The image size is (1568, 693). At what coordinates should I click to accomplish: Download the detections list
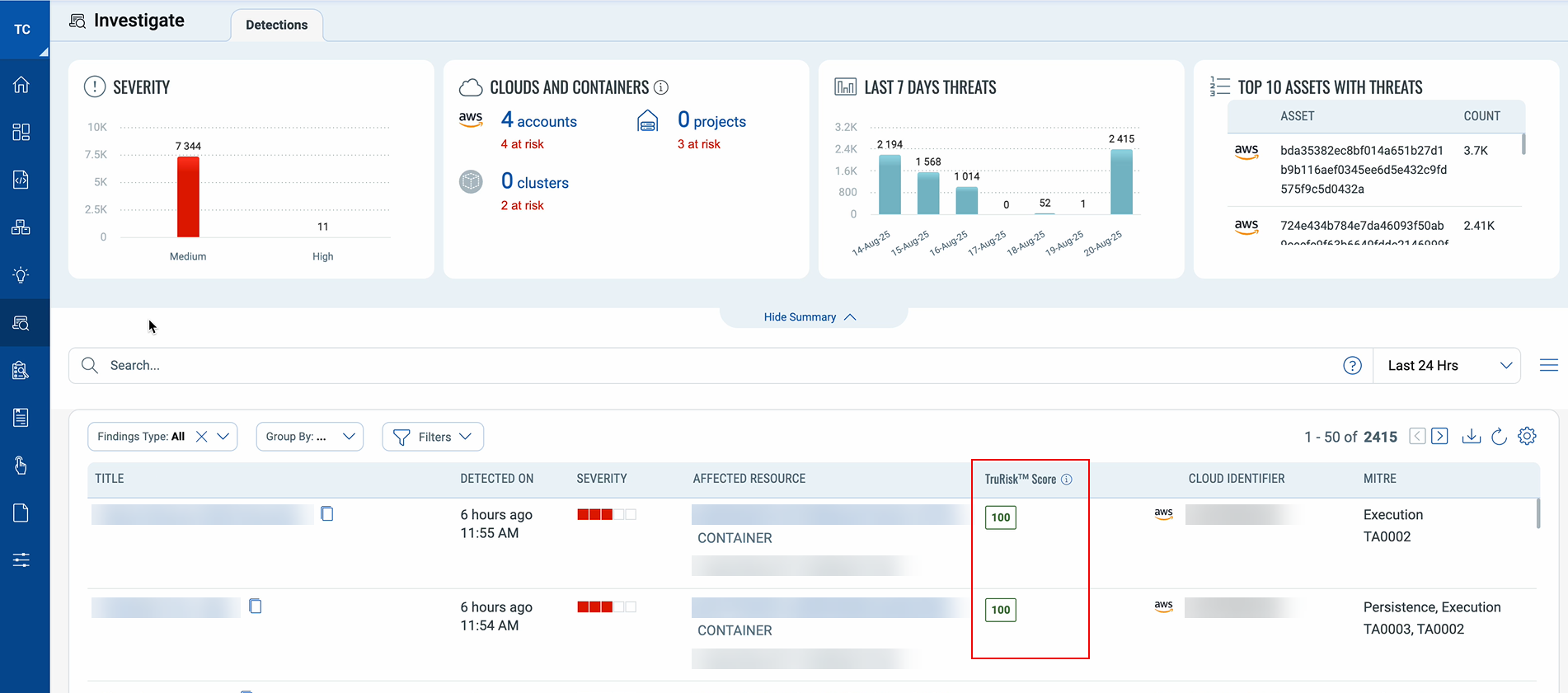click(x=1471, y=437)
